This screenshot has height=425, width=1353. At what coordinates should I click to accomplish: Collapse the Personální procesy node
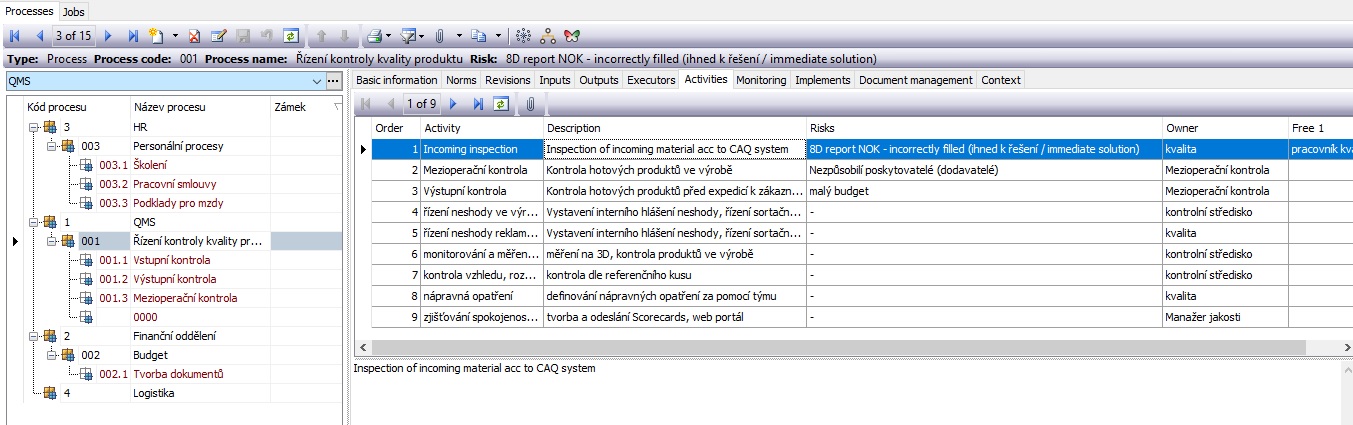pos(52,146)
